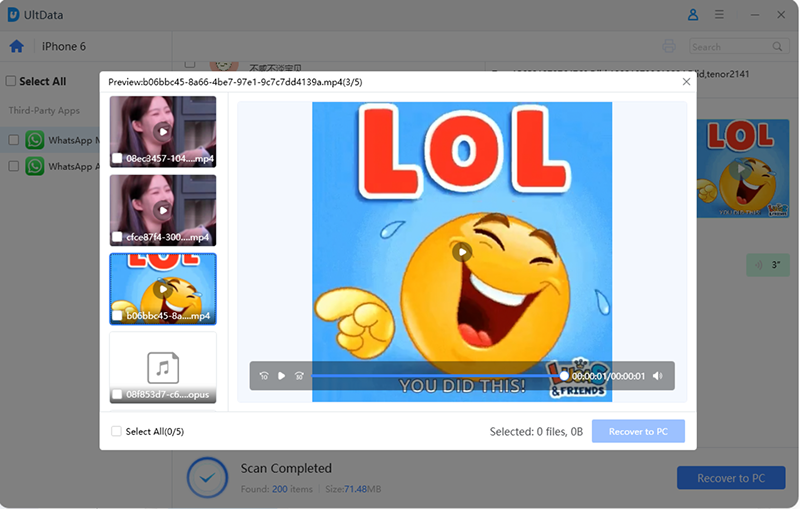Toggle sidebar Select All checkbox
Screen dimensions: 800x509
click(x=11, y=81)
